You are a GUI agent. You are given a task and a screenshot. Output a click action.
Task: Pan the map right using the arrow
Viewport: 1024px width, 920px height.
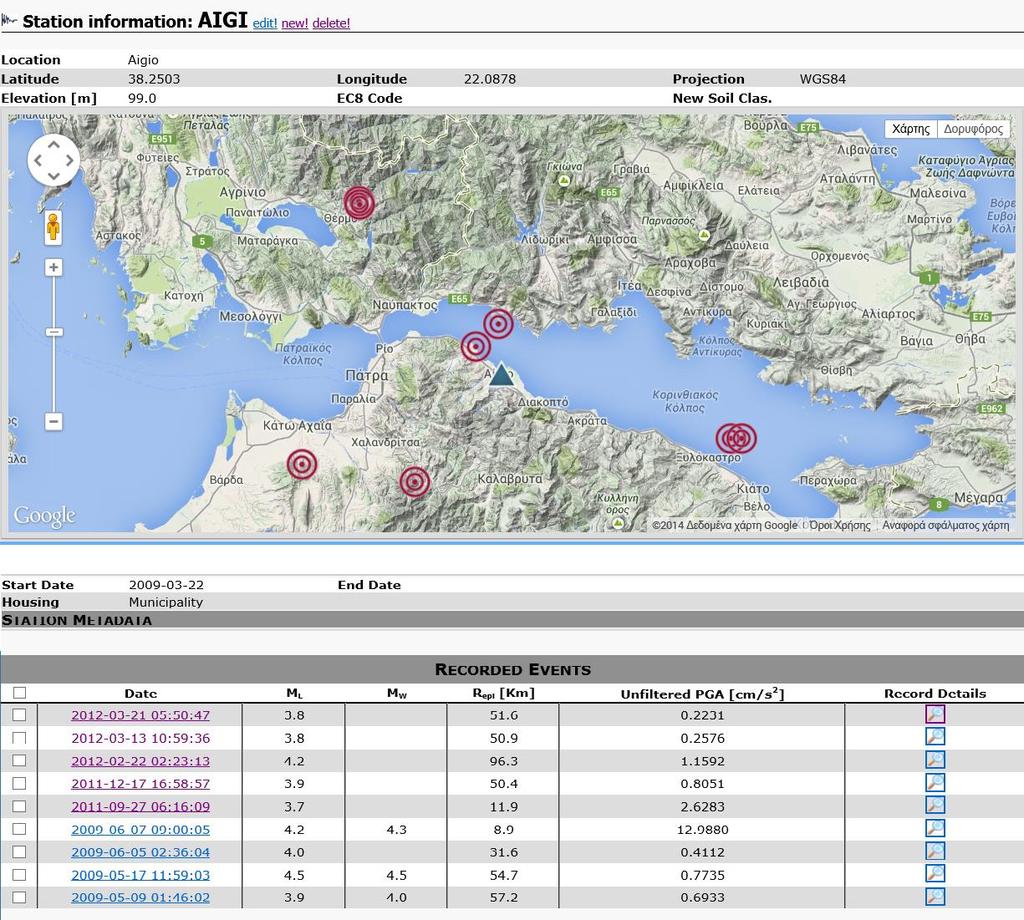[x=69, y=160]
